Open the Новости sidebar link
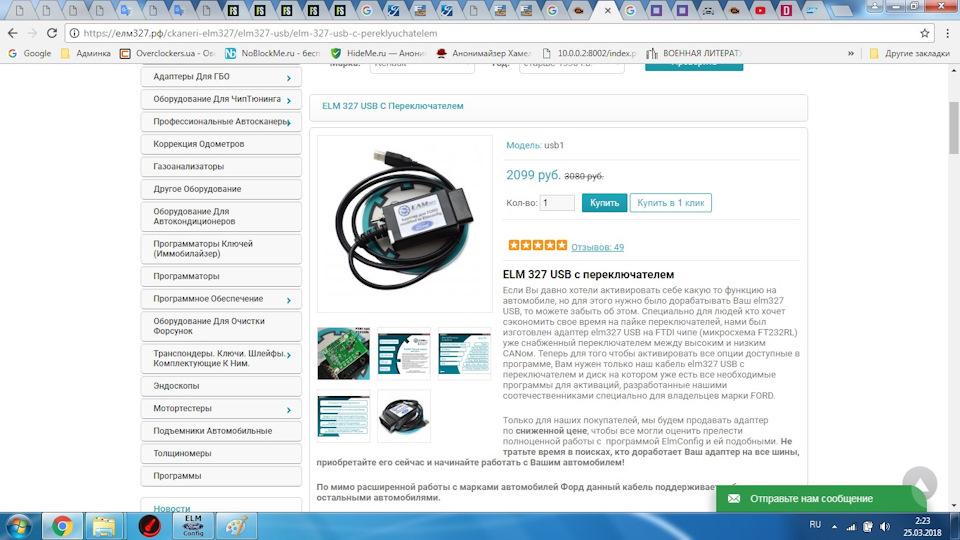 tap(171, 508)
